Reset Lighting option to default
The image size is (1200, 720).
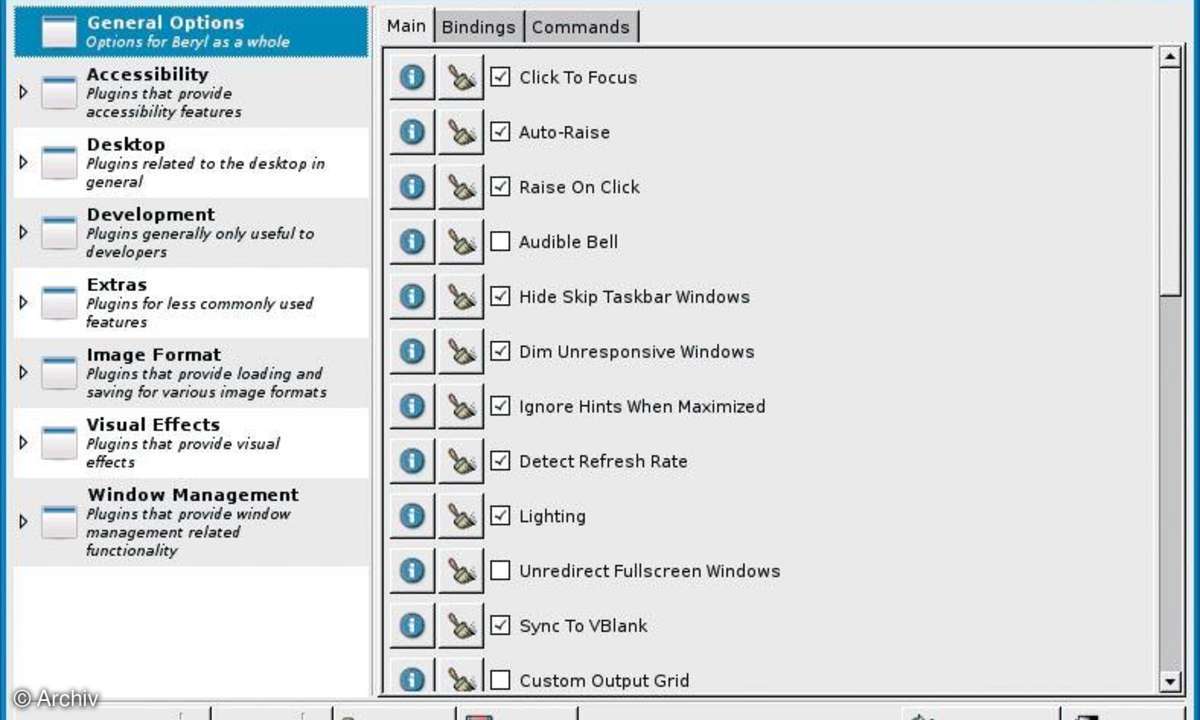point(461,516)
